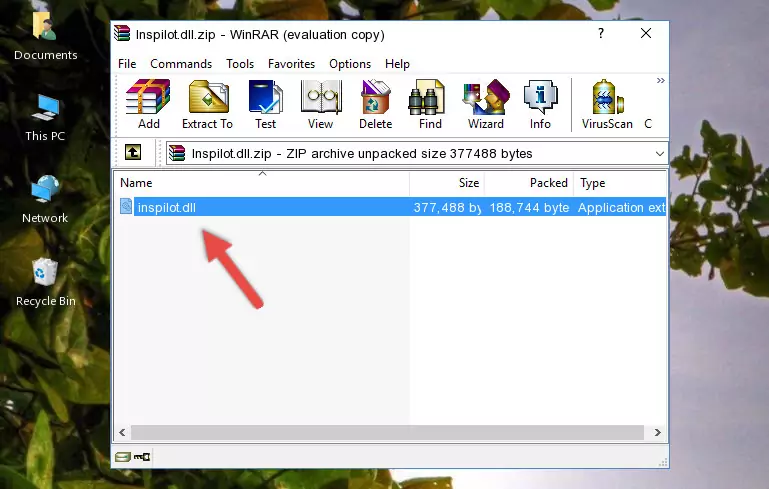Open the File menu
The width and height of the screenshot is (769, 489).
127,64
